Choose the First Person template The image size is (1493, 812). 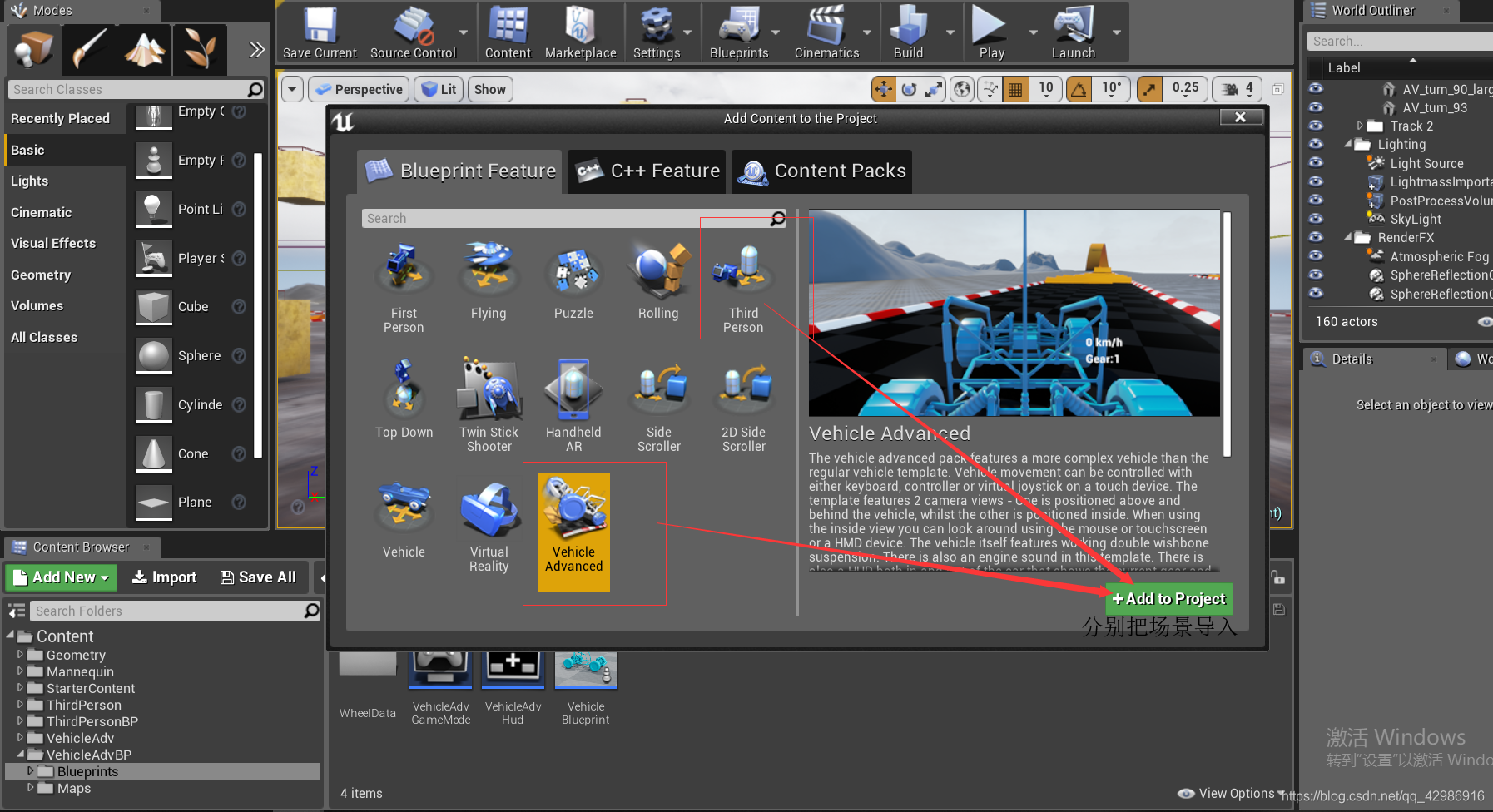click(404, 287)
